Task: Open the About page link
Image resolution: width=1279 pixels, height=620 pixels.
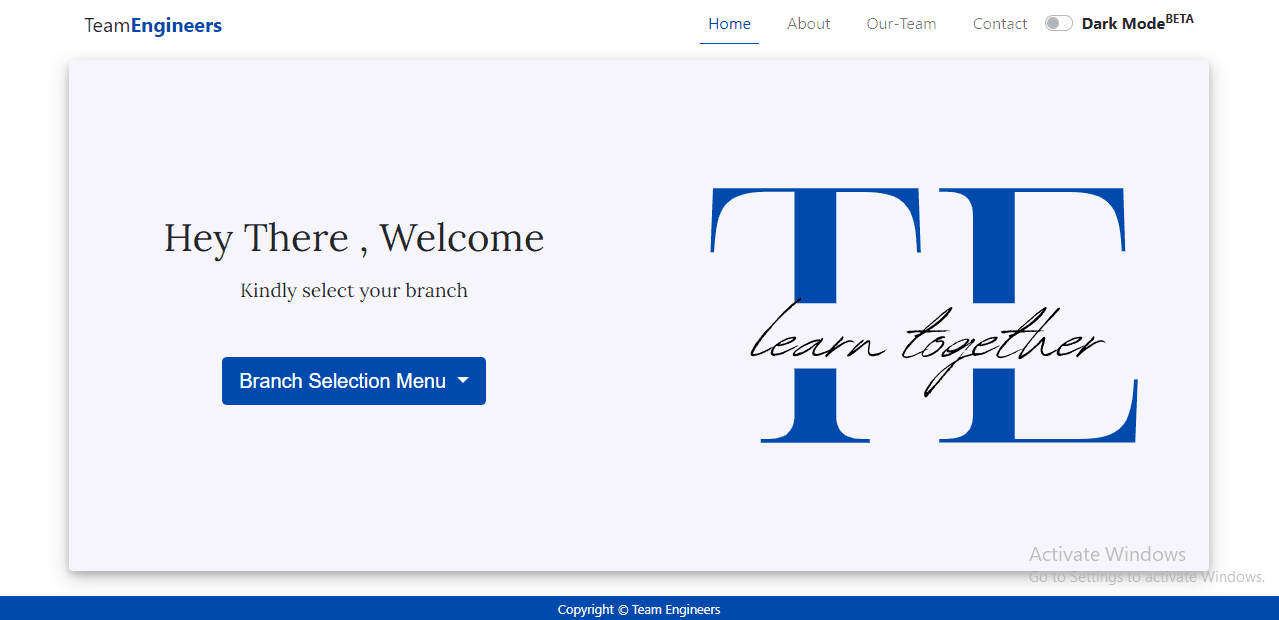Action: click(x=808, y=24)
